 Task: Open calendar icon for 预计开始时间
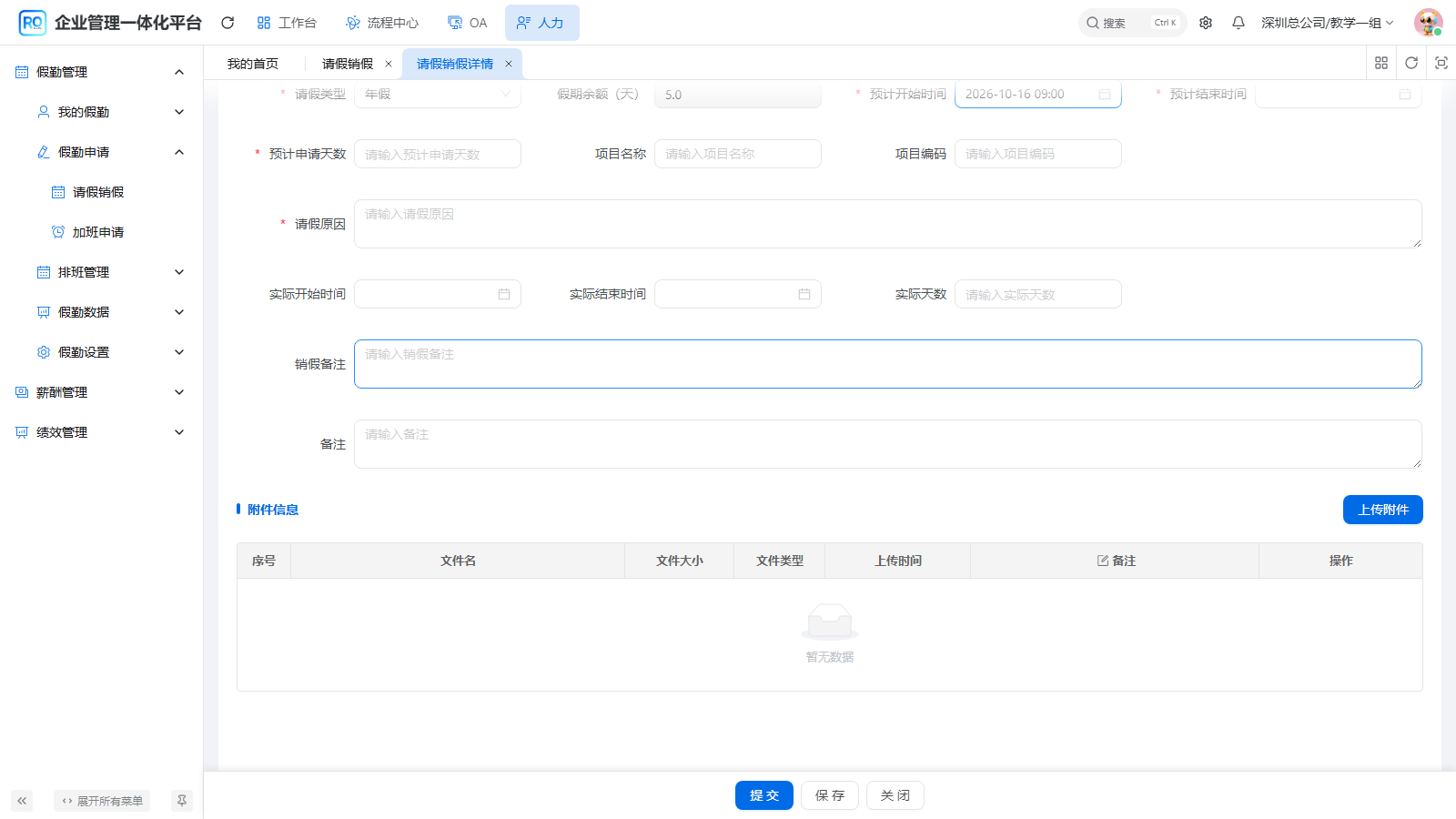[x=1105, y=94]
